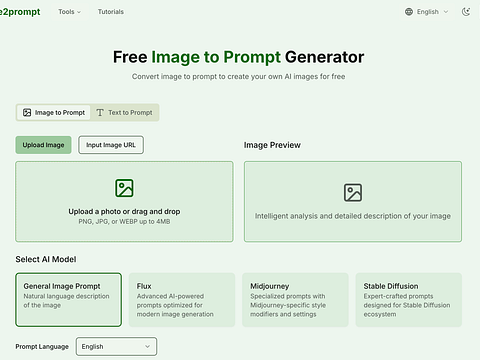Click the T icon in Text to Prompt tab
The image size is (480, 360).
point(100,113)
